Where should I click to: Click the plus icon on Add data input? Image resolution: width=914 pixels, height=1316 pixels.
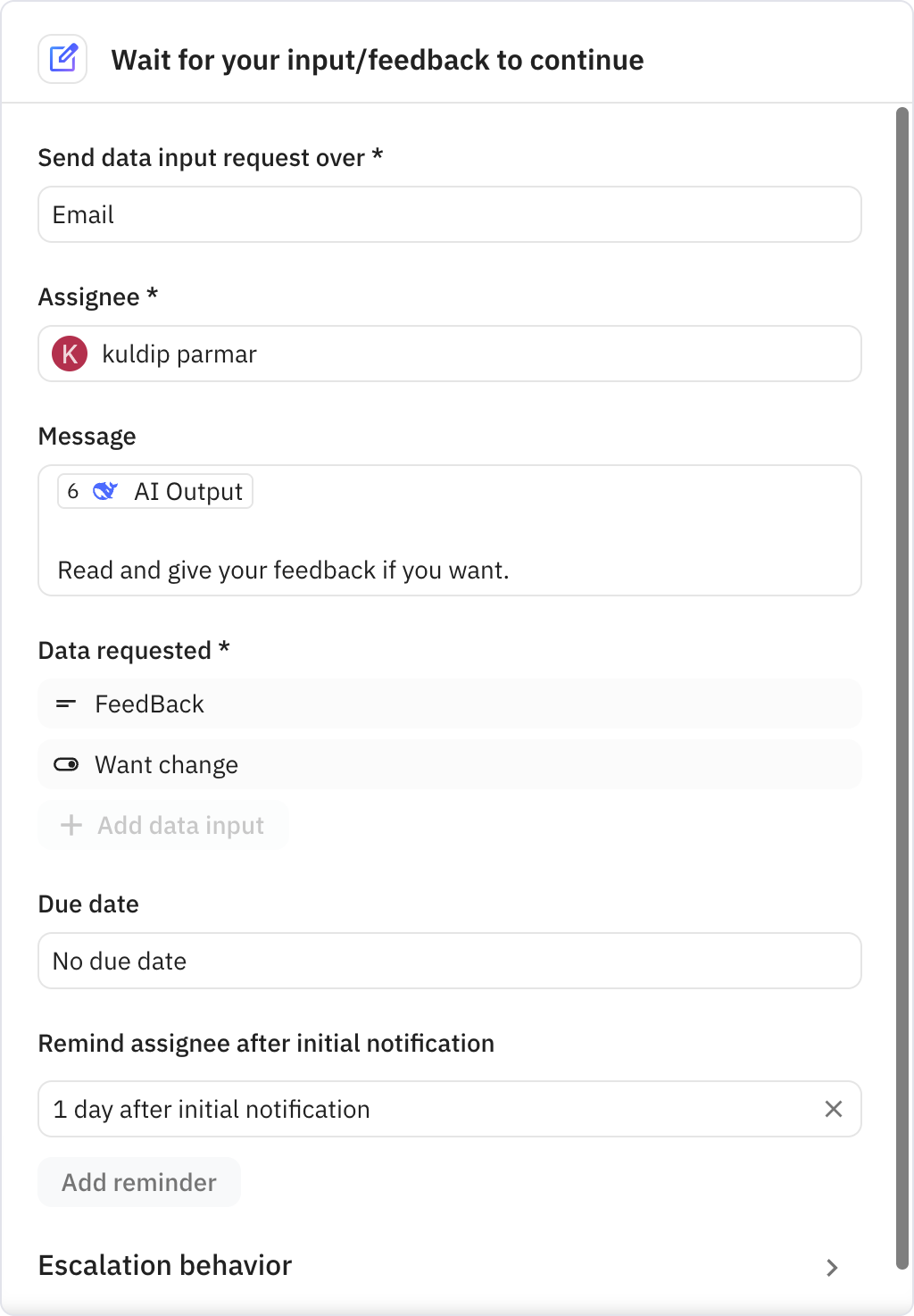(x=71, y=825)
